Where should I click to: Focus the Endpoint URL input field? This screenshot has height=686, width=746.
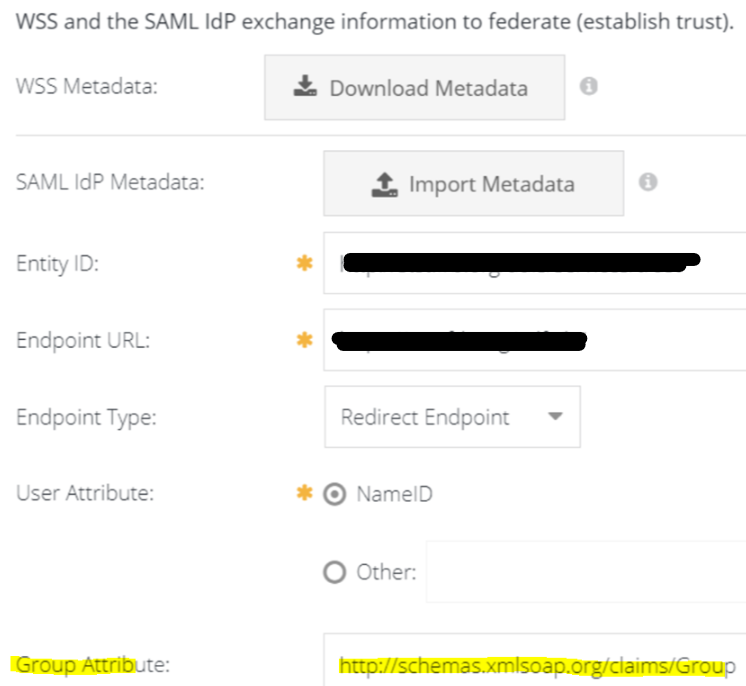point(534,341)
